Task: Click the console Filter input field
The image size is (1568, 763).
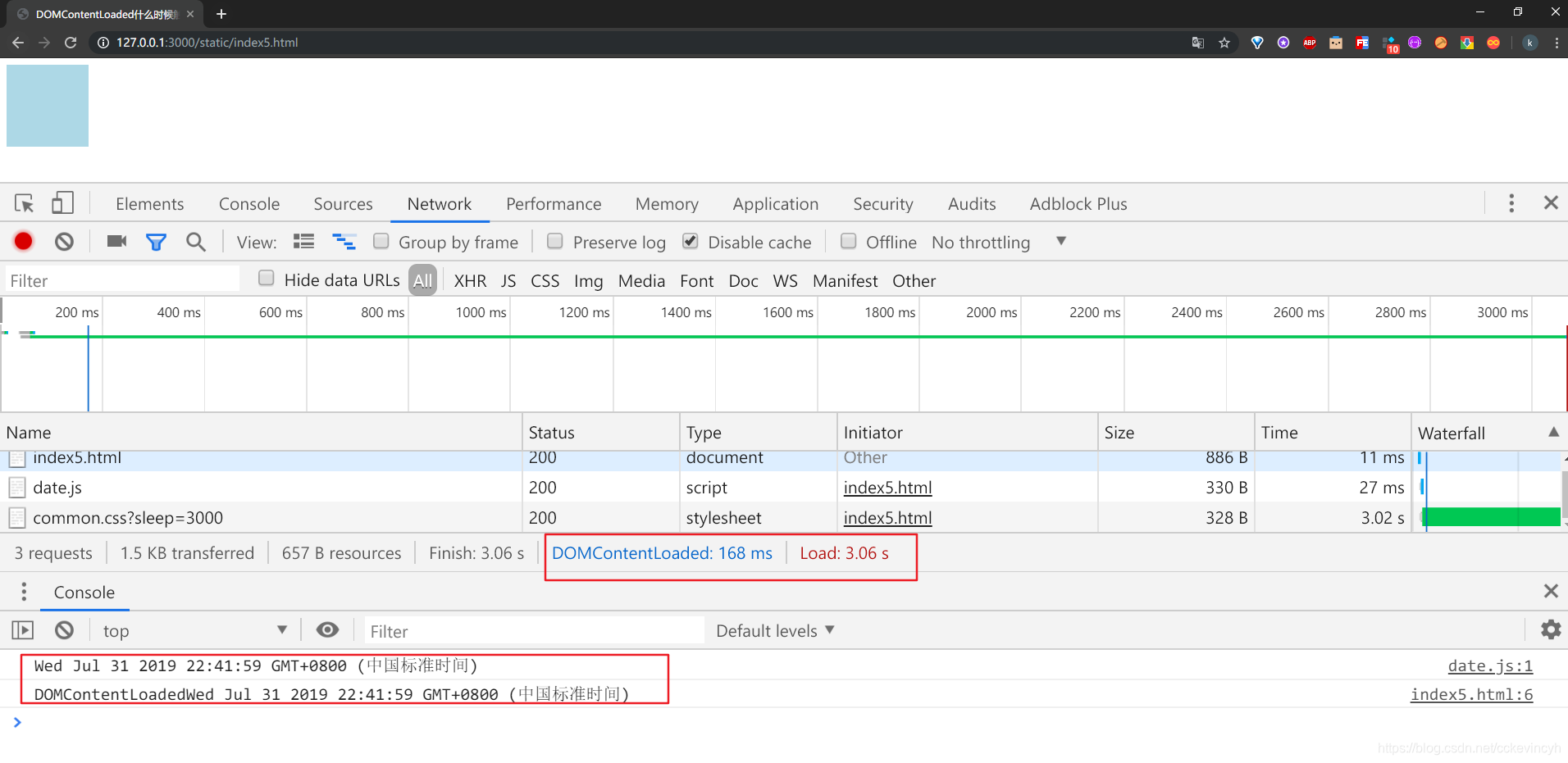Action: tap(535, 630)
